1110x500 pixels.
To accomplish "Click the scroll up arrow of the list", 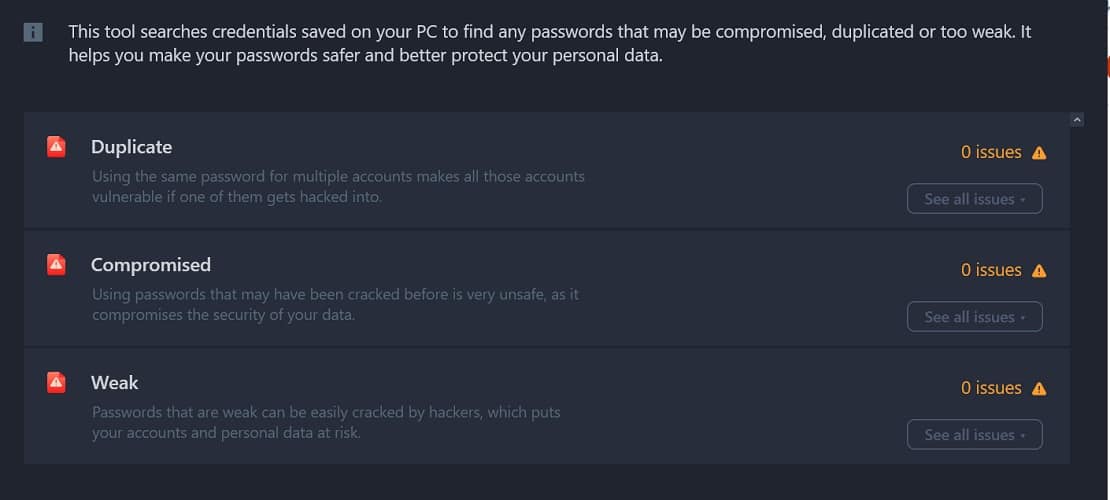I will pos(1077,120).
